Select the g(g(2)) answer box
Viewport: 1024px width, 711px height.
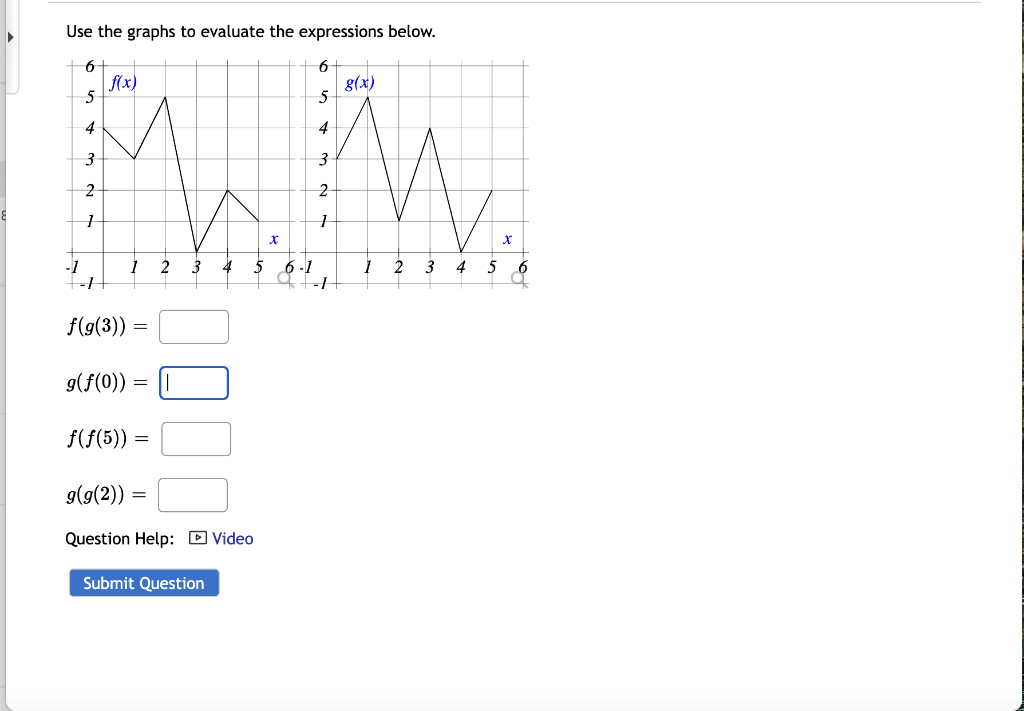coord(193,494)
